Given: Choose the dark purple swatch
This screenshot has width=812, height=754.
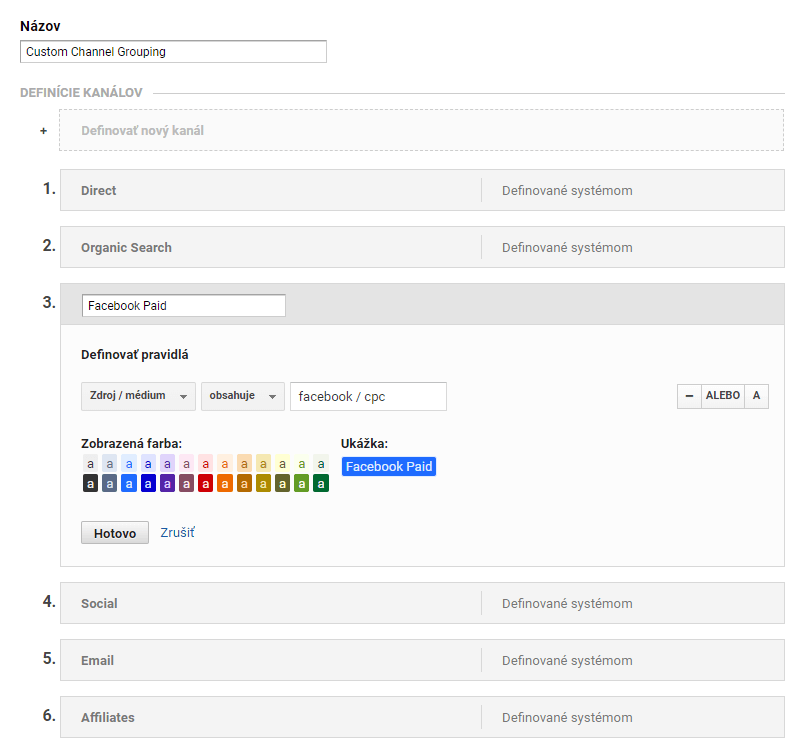Looking at the screenshot, I should click(x=167, y=484).
